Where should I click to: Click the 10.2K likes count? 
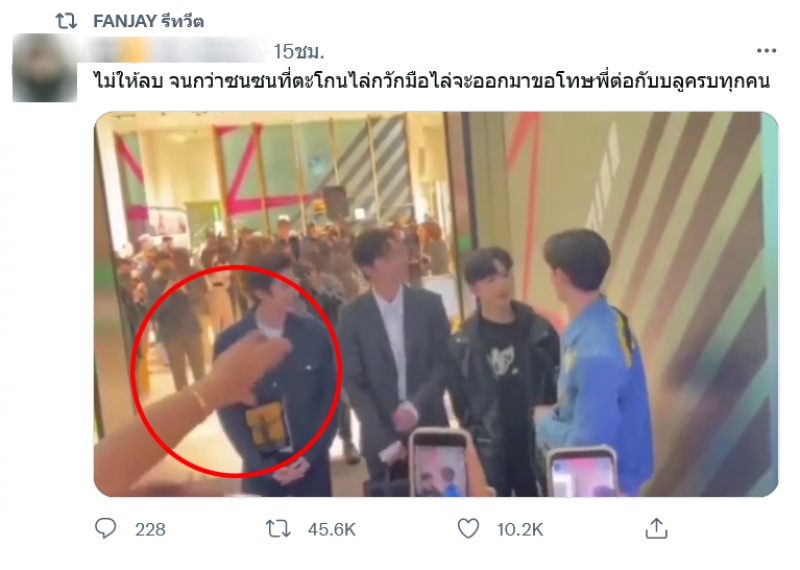pyautogui.click(x=520, y=530)
